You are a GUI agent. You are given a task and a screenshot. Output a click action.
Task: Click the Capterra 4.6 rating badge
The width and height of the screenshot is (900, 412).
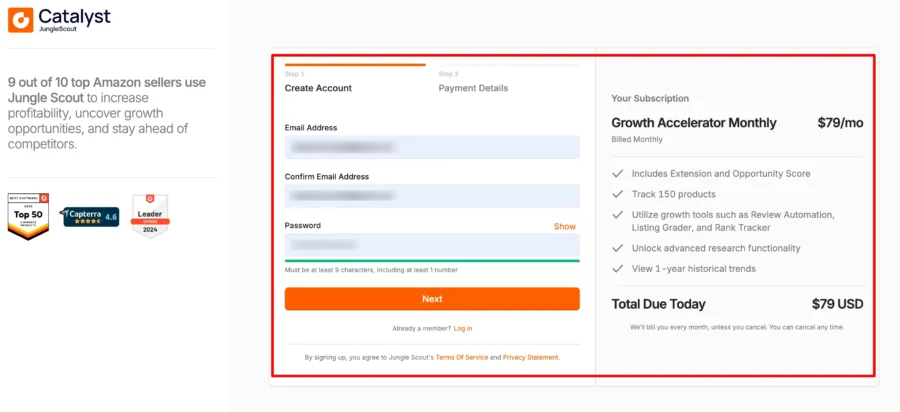[91, 216]
